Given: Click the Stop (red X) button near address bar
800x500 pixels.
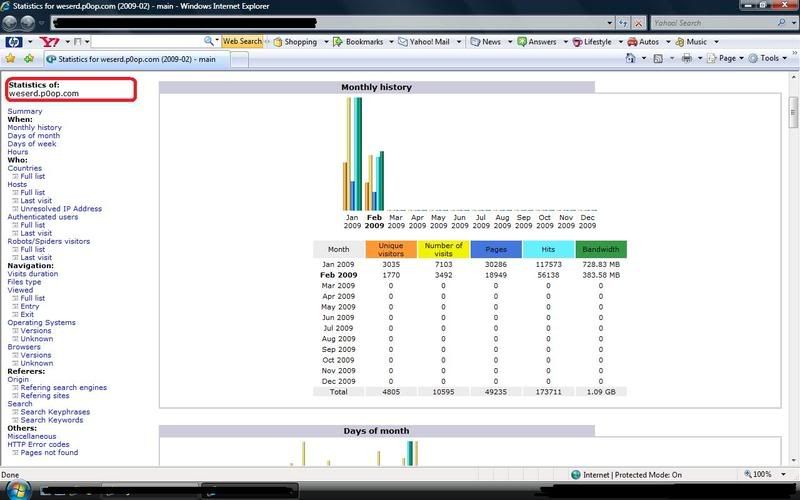Looking at the screenshot, I should (638, 22).
